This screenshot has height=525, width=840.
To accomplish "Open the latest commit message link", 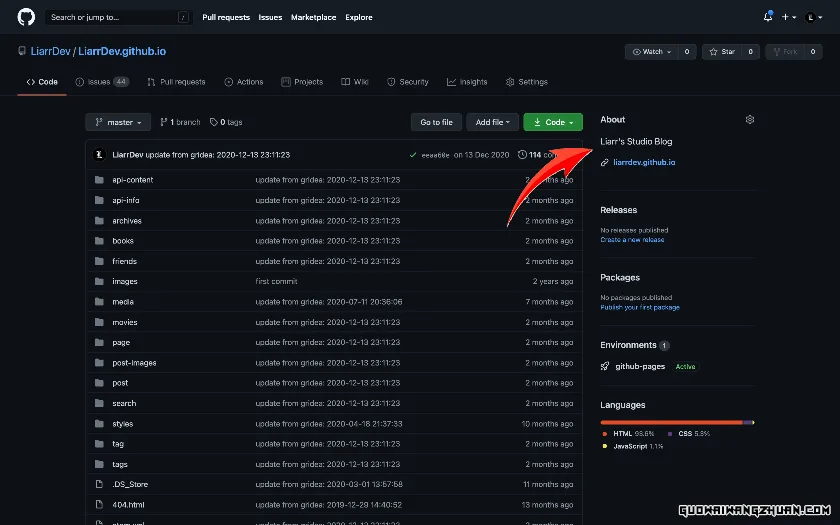I will click(x=218, y=155).
